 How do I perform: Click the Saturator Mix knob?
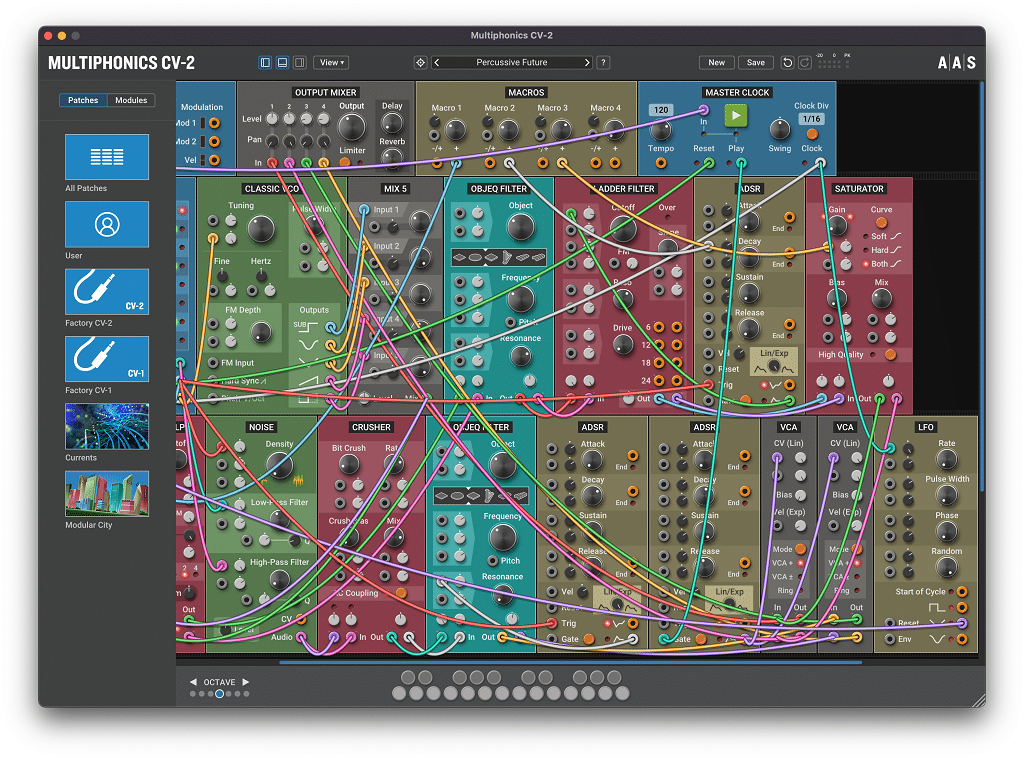click(881, 298)
